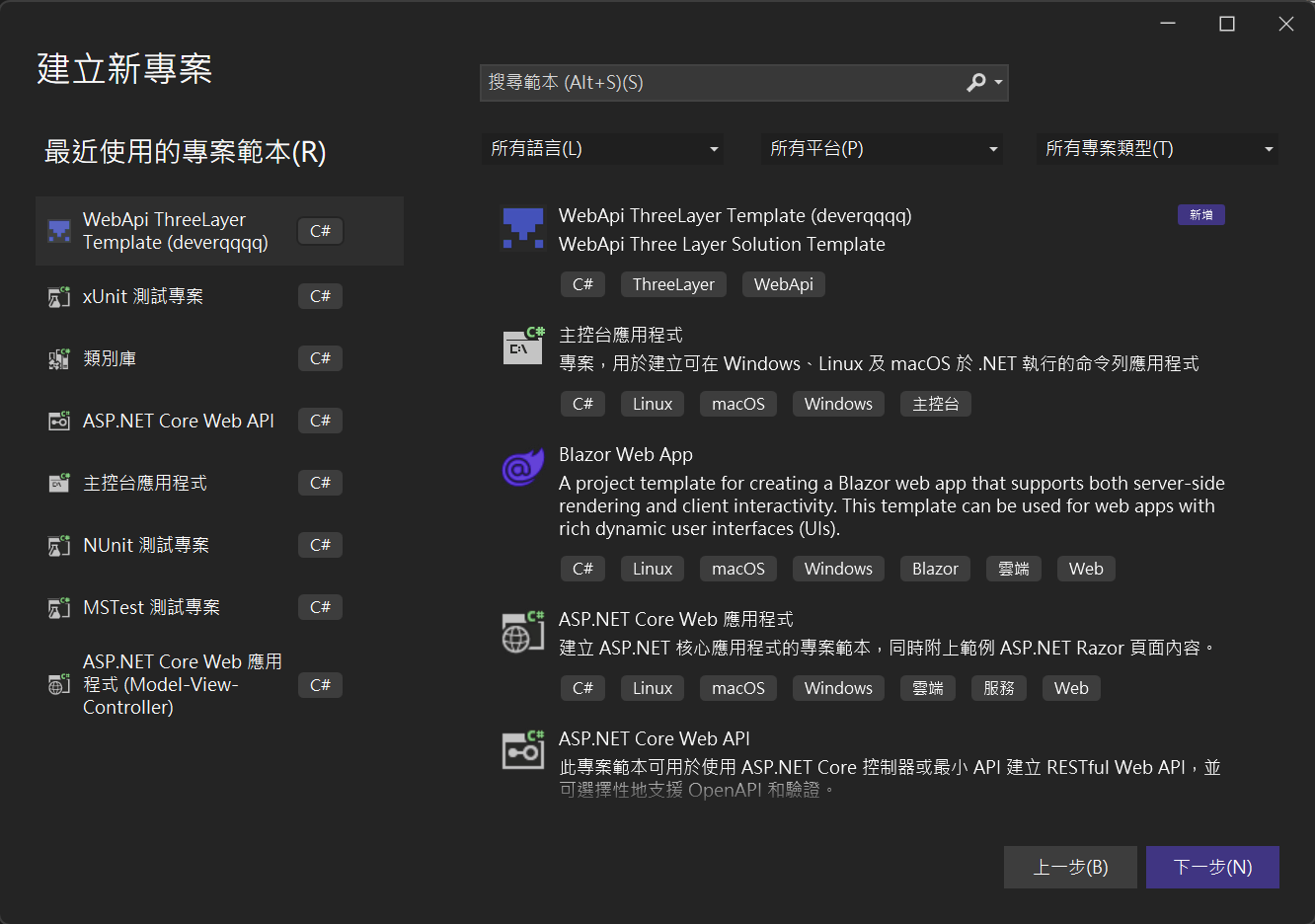This screenshot has height=924, width=1315.
Task: Select recent template xUnit 測試專案
Action: [x=219, y=296]
